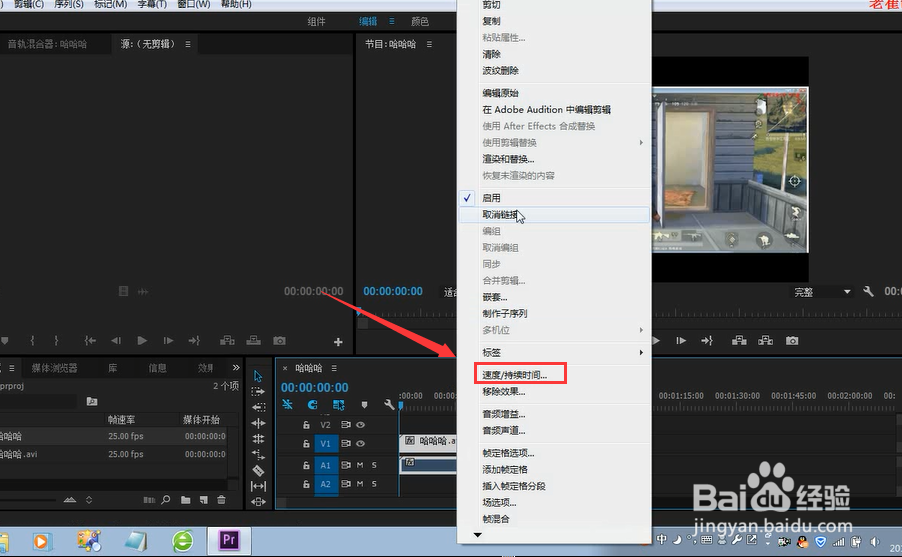Screen dimensions: 902x557
Task: Click Program monitor Lift button
Action: pos(739,341)
